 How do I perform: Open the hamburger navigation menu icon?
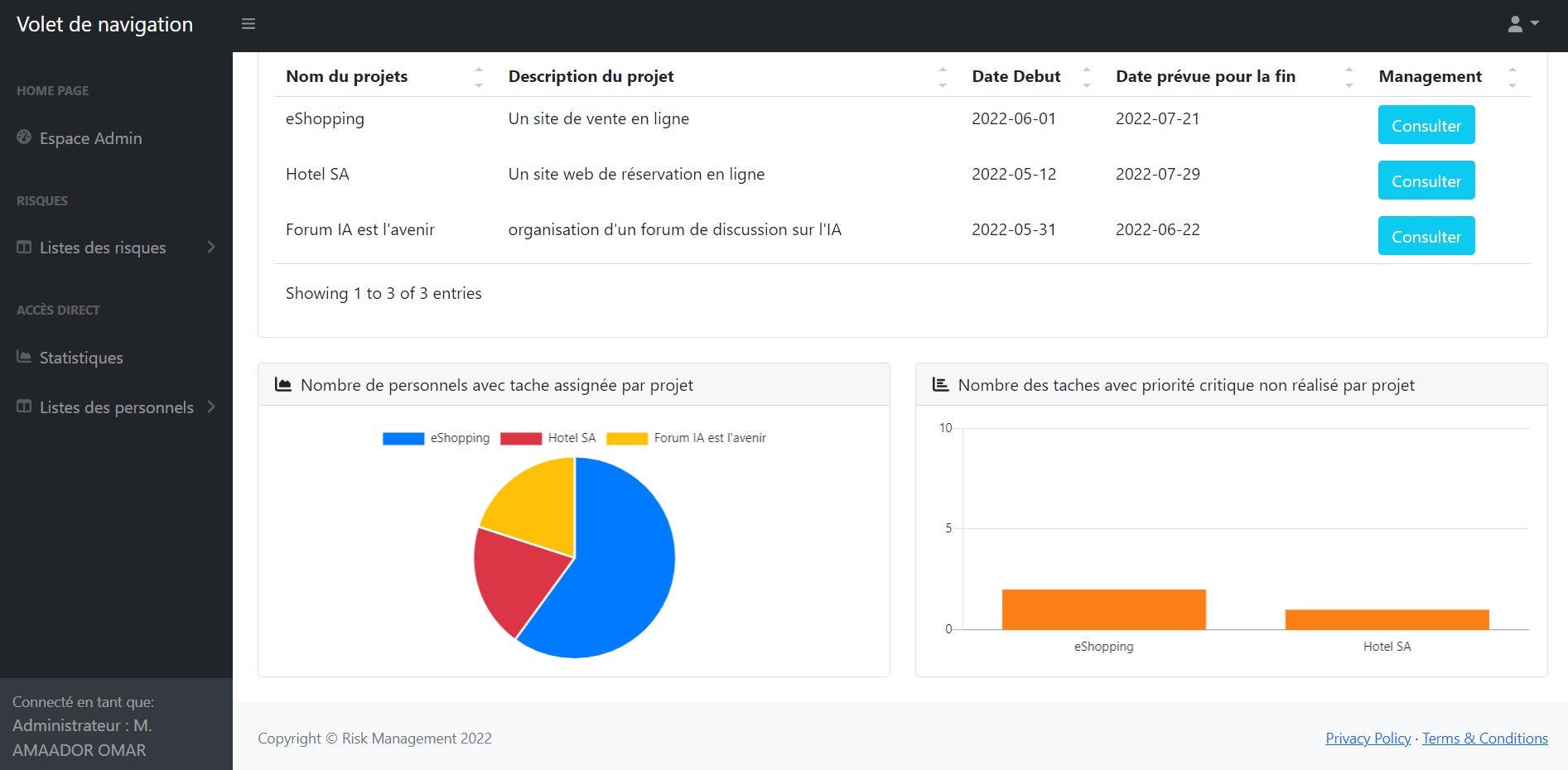[248, 24]
